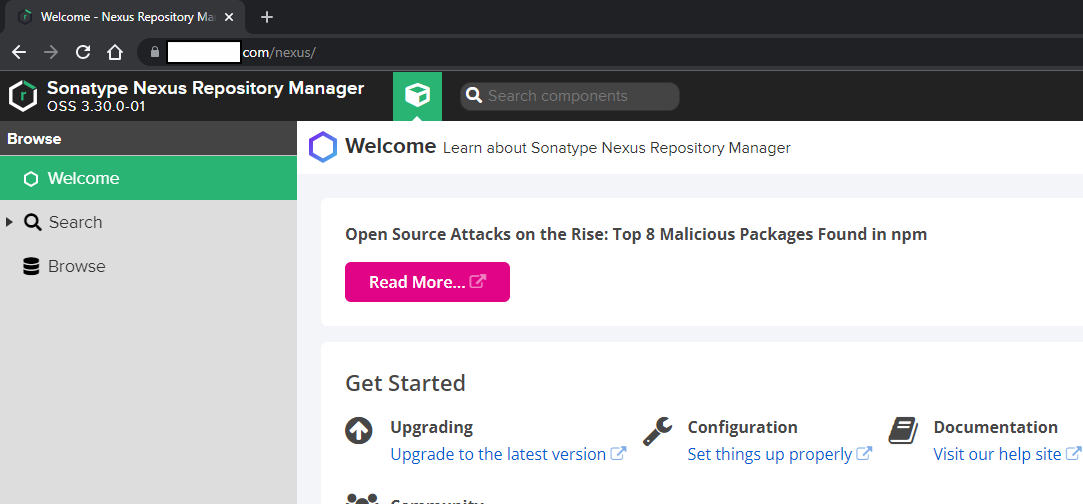The height and width of the screenshot is (504, 1083).
Task: Open Set things up properly link
Action: pos(769,454)
